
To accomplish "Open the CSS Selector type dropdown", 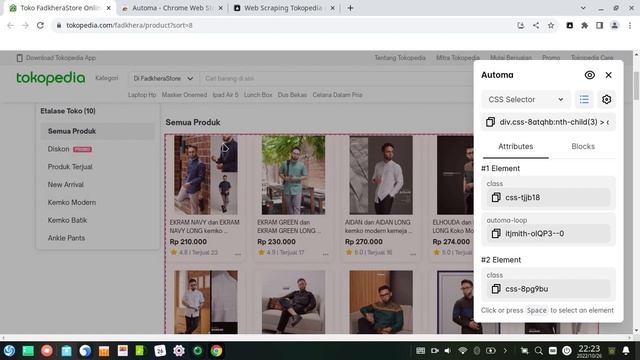I will point(526,100).
